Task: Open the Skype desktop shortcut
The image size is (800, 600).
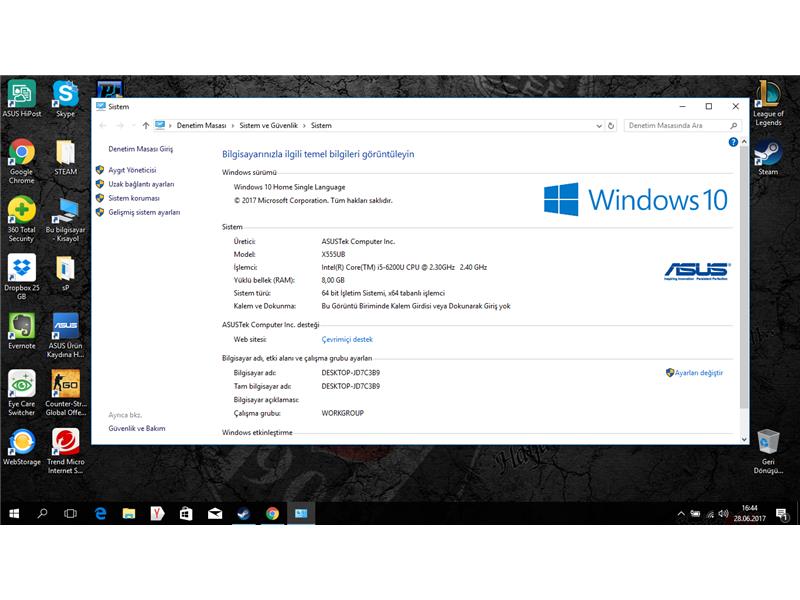Action: 65,98
